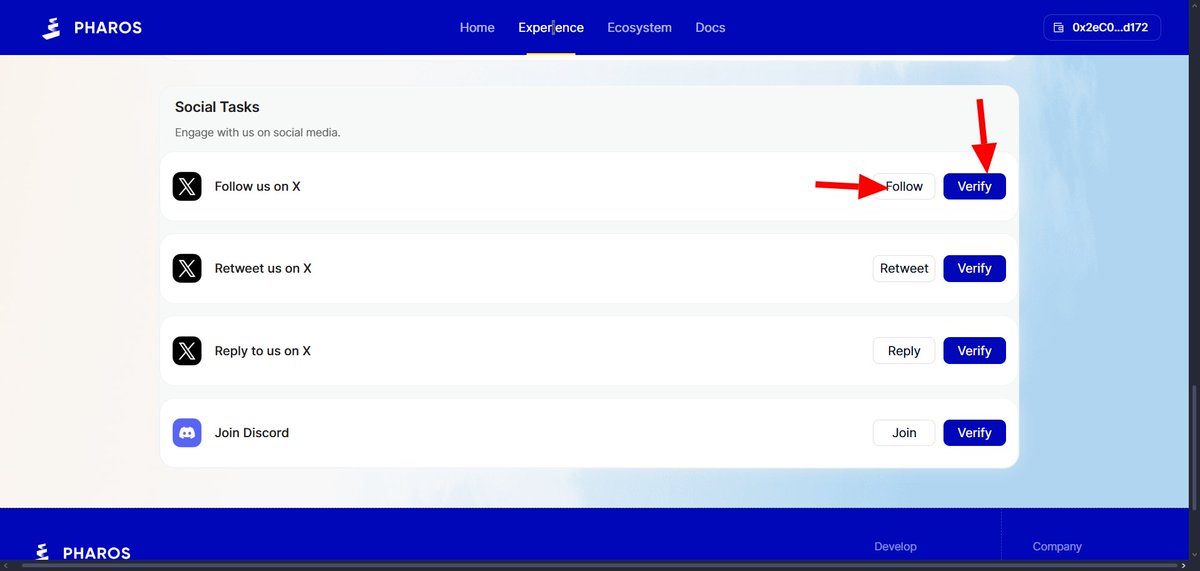Click the horizontal scrollbar left arrow

click(x=7, y=565)
